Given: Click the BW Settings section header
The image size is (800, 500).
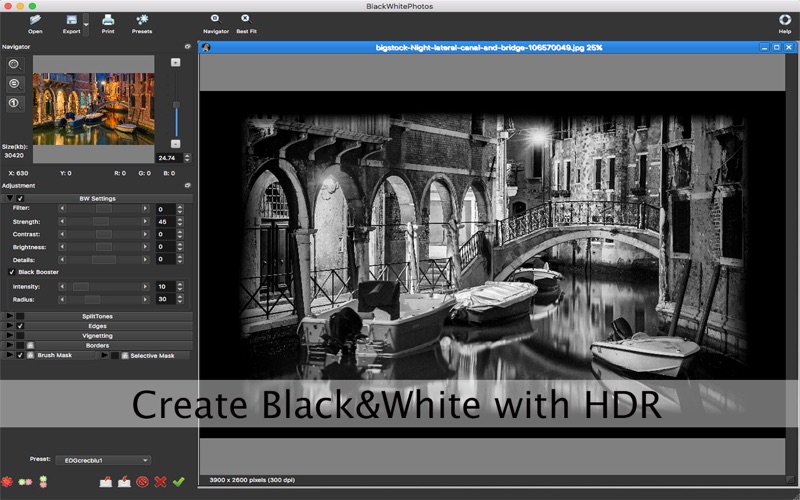Looking at the screenshot, I should (97, 198).
